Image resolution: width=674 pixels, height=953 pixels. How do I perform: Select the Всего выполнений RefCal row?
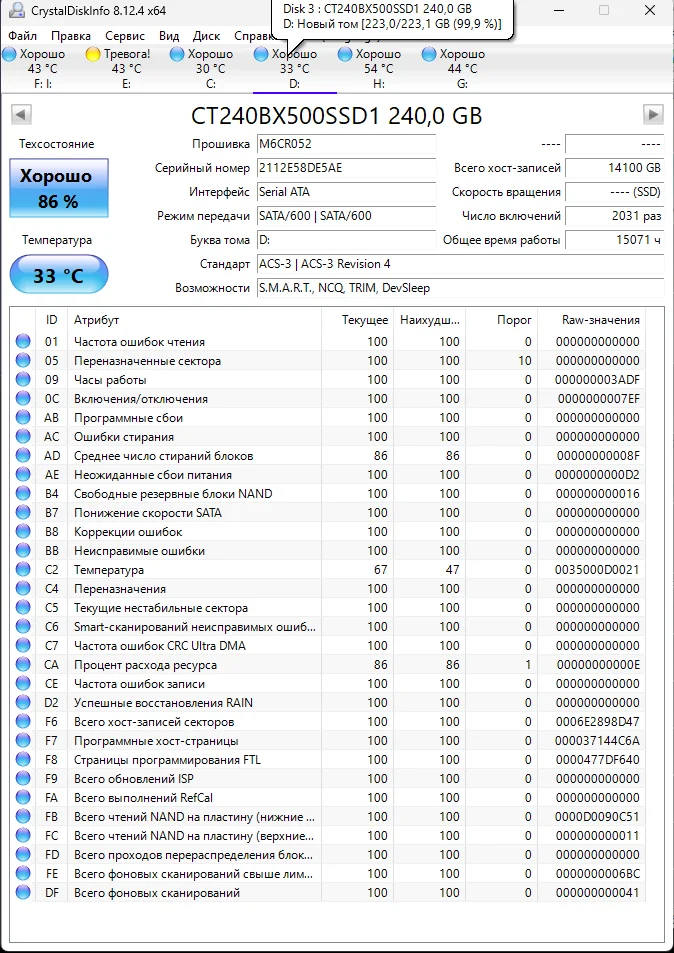coord(329,797)
